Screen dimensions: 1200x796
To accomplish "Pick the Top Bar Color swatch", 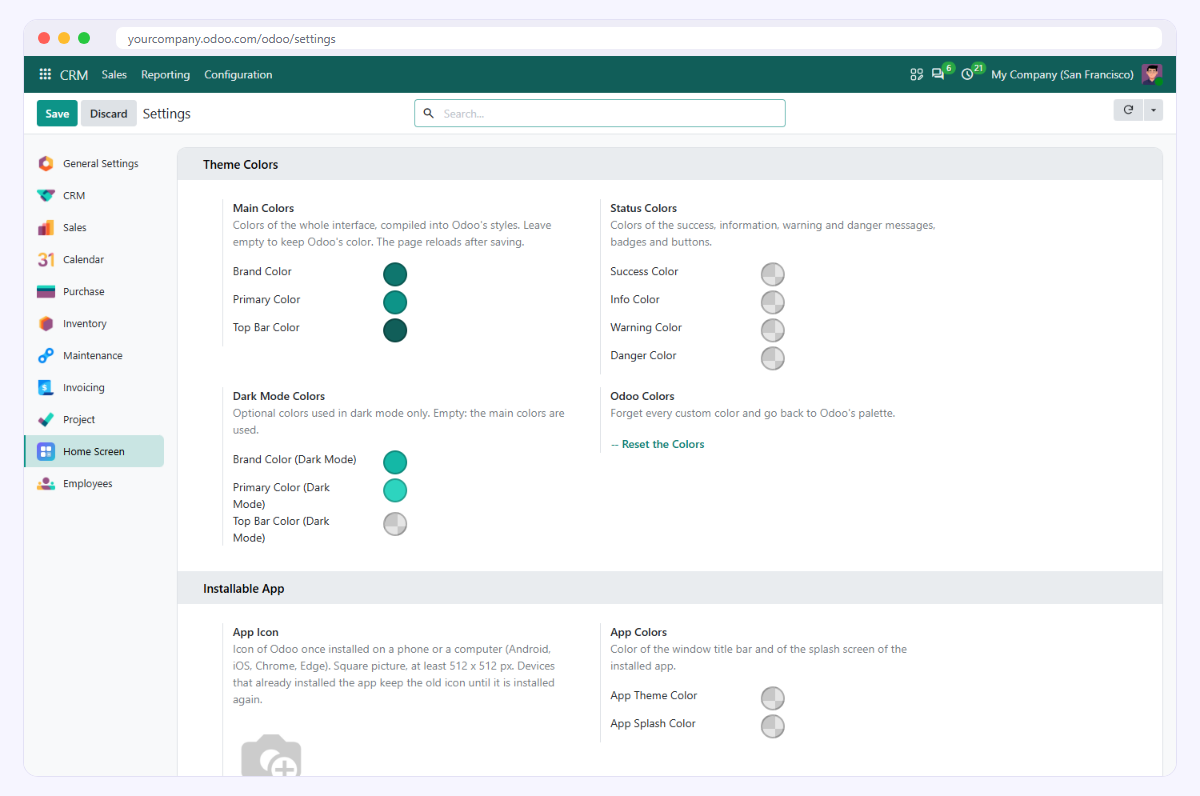I will click(395, 330).
